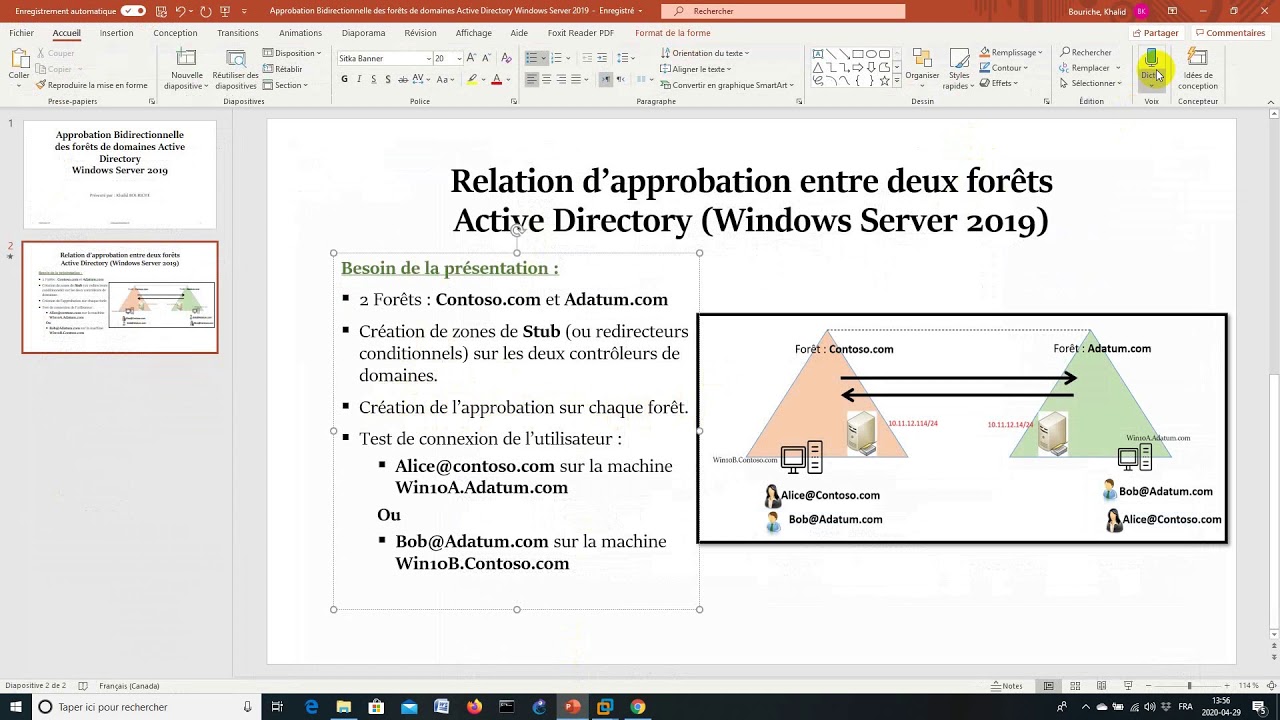Switch to the Insertion tab
The height and width of the screenshot is (720, 1280).
[116, 33]
